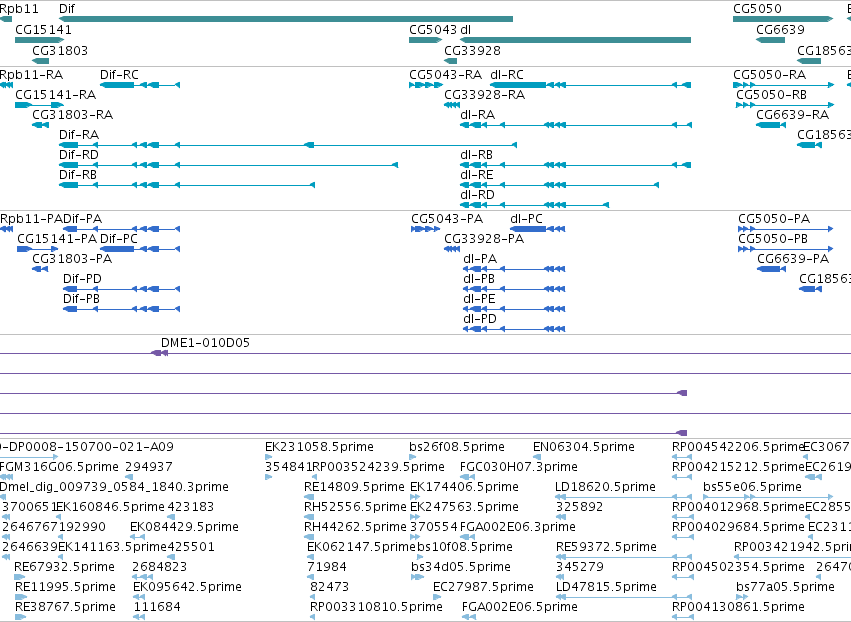Select the RE59372.5prime EST label
This screenshot has height=622, width=851.
pyautogui.click(x=607, y=547)
